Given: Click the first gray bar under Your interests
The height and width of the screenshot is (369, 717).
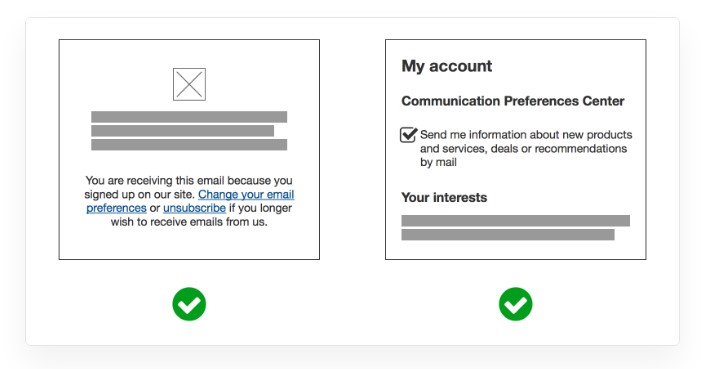Looking at the screenshot, I should click(516, 221).
